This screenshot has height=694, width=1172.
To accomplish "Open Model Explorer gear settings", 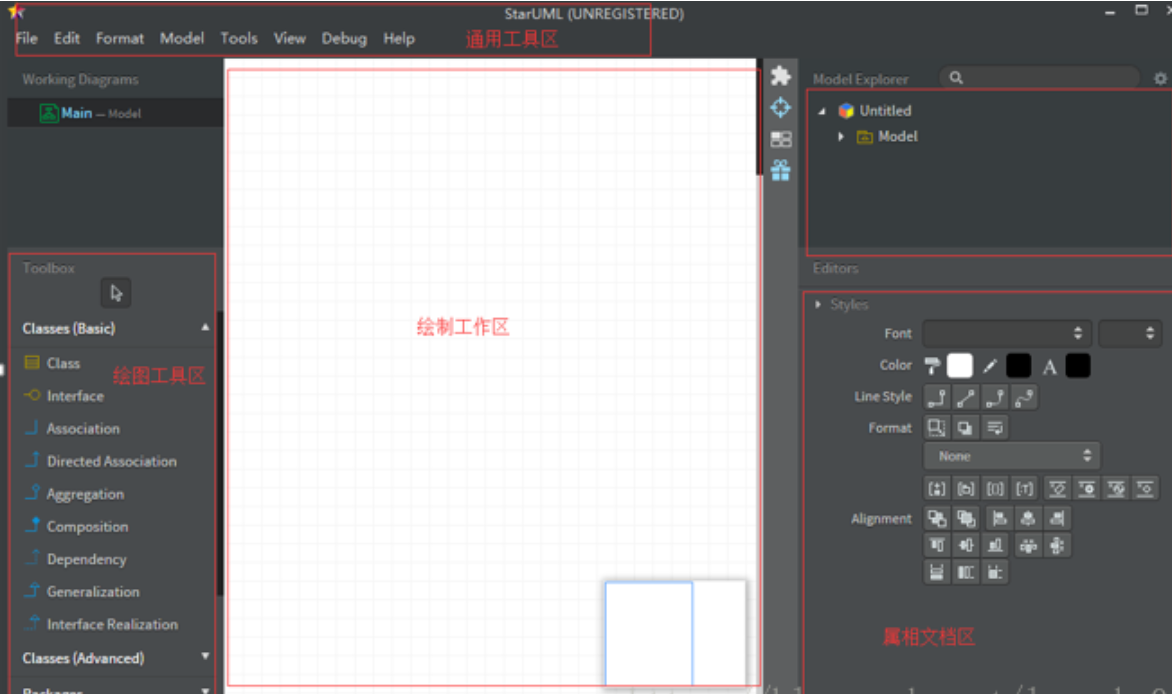I will tap(1160, 78).
